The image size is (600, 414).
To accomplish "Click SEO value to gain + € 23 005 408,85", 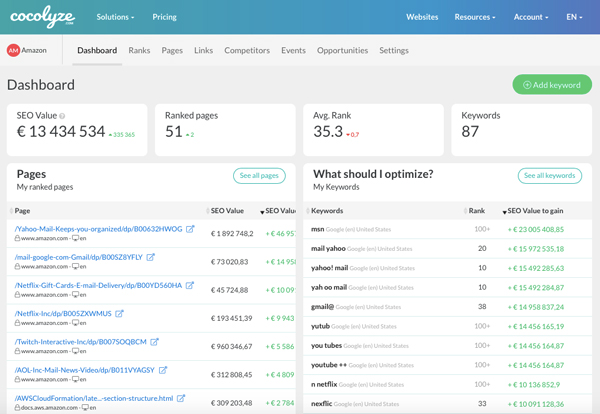I will pyautogui.click(x=536, y=230).
